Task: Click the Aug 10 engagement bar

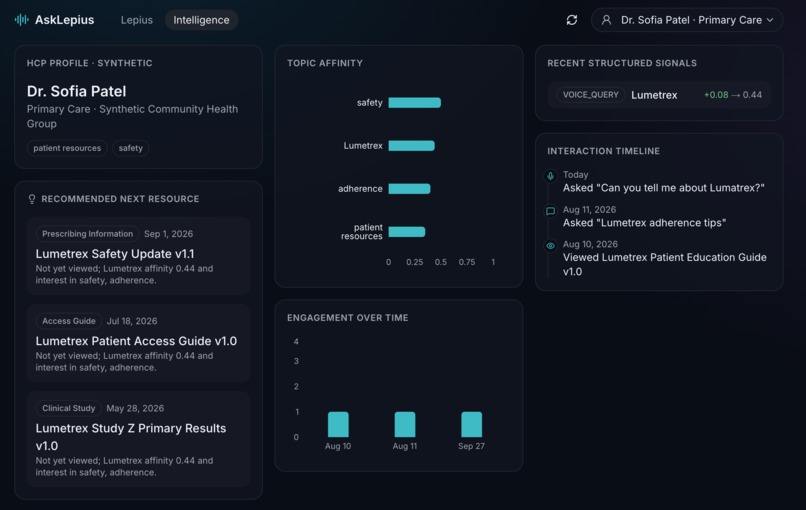Action: click(338, 425)
